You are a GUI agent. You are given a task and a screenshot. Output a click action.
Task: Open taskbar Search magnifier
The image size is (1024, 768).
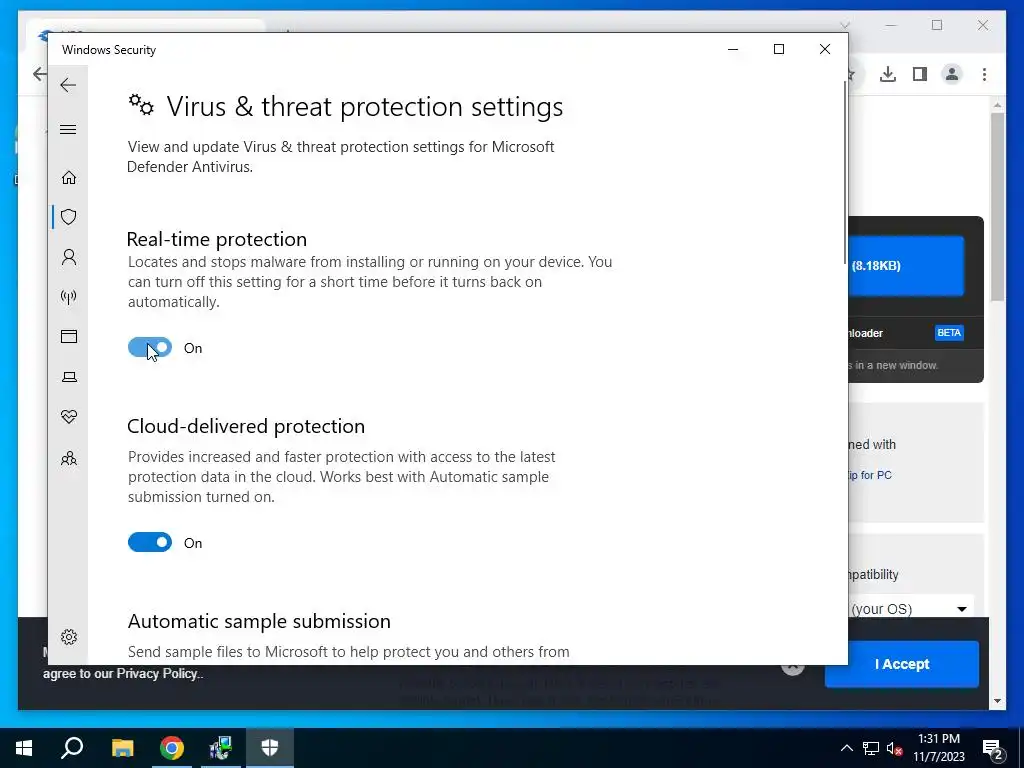click(x=72, y=748)
